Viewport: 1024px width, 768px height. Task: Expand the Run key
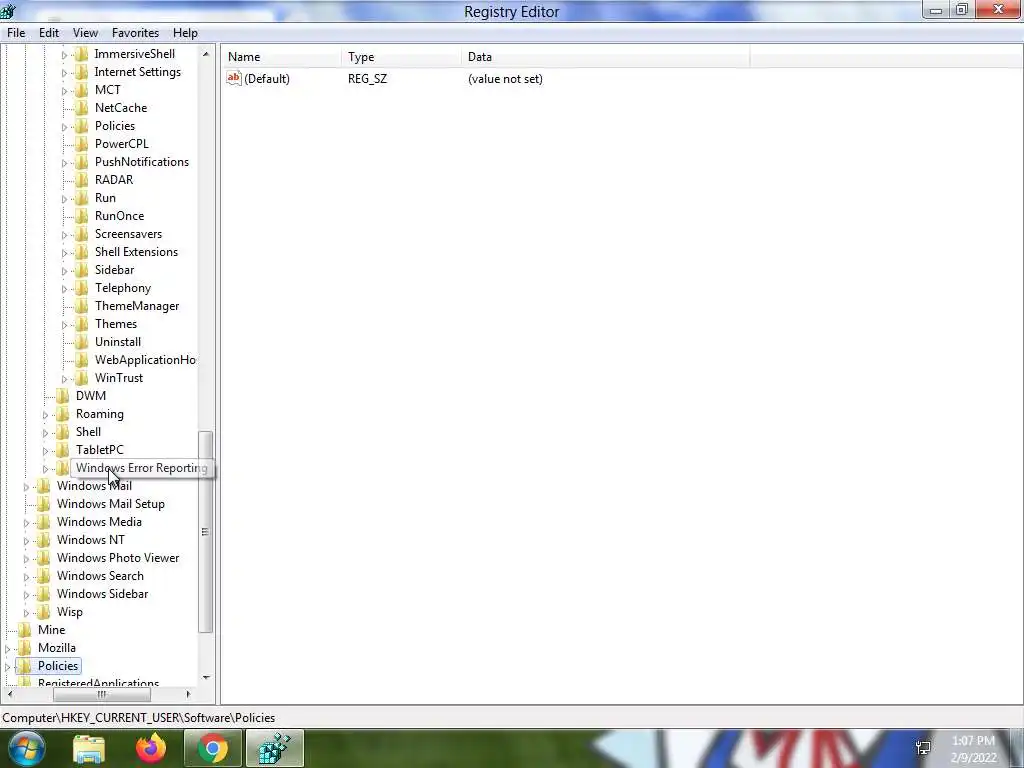pos(64,199)
